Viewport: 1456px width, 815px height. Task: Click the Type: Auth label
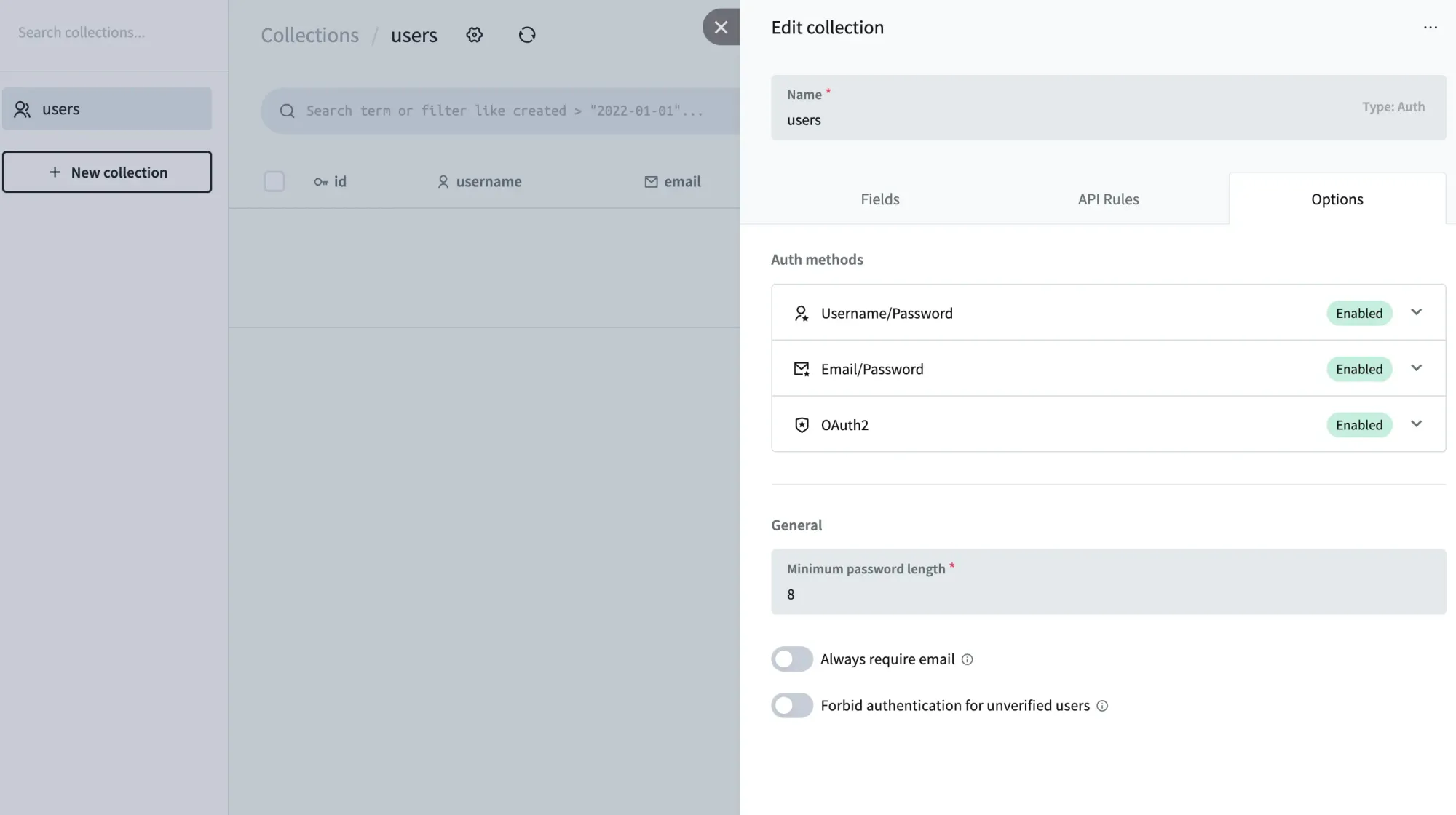pyautogui.click(x=1393, y=107)
